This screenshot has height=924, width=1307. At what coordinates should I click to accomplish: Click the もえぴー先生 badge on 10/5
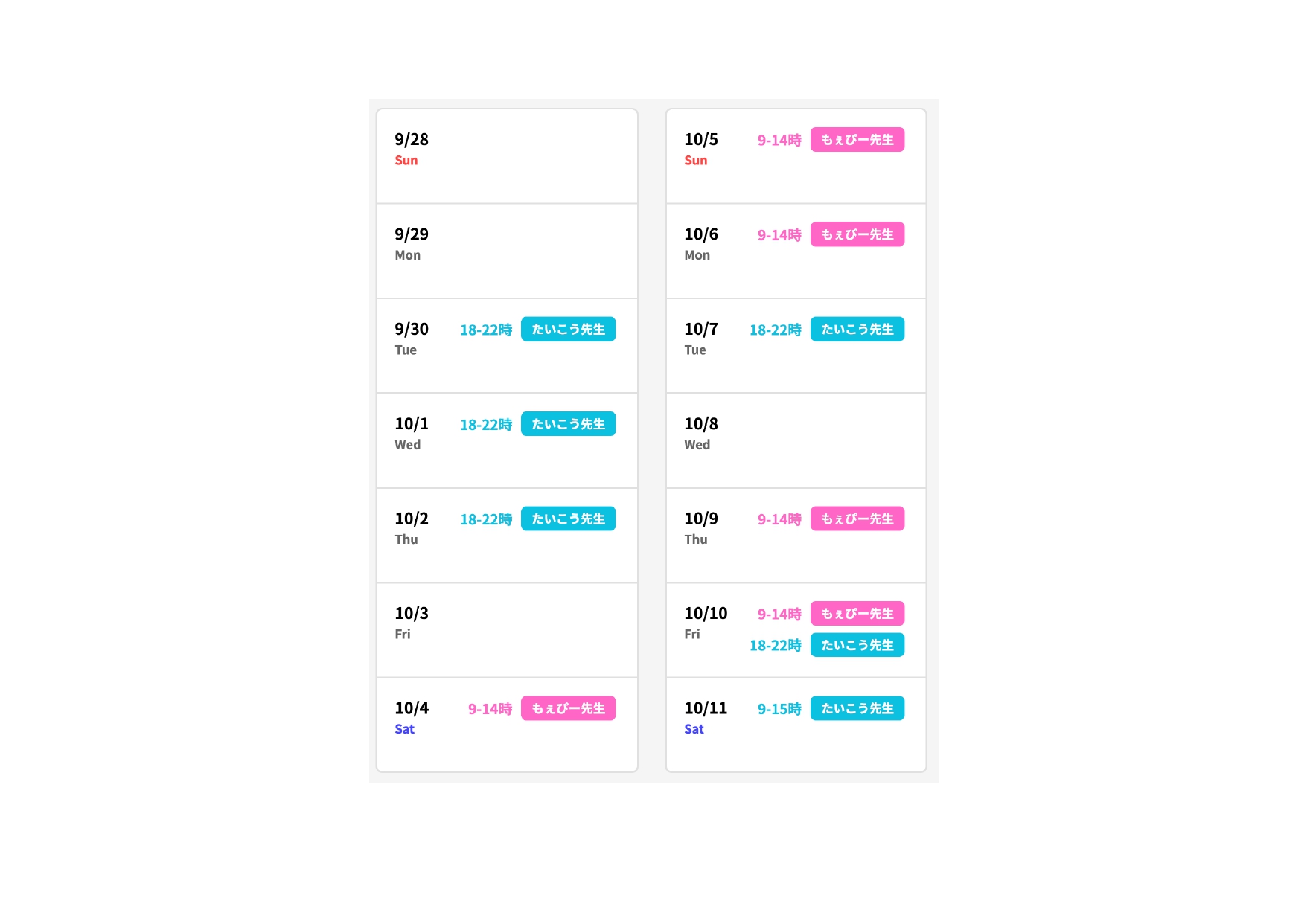[857, 140]
